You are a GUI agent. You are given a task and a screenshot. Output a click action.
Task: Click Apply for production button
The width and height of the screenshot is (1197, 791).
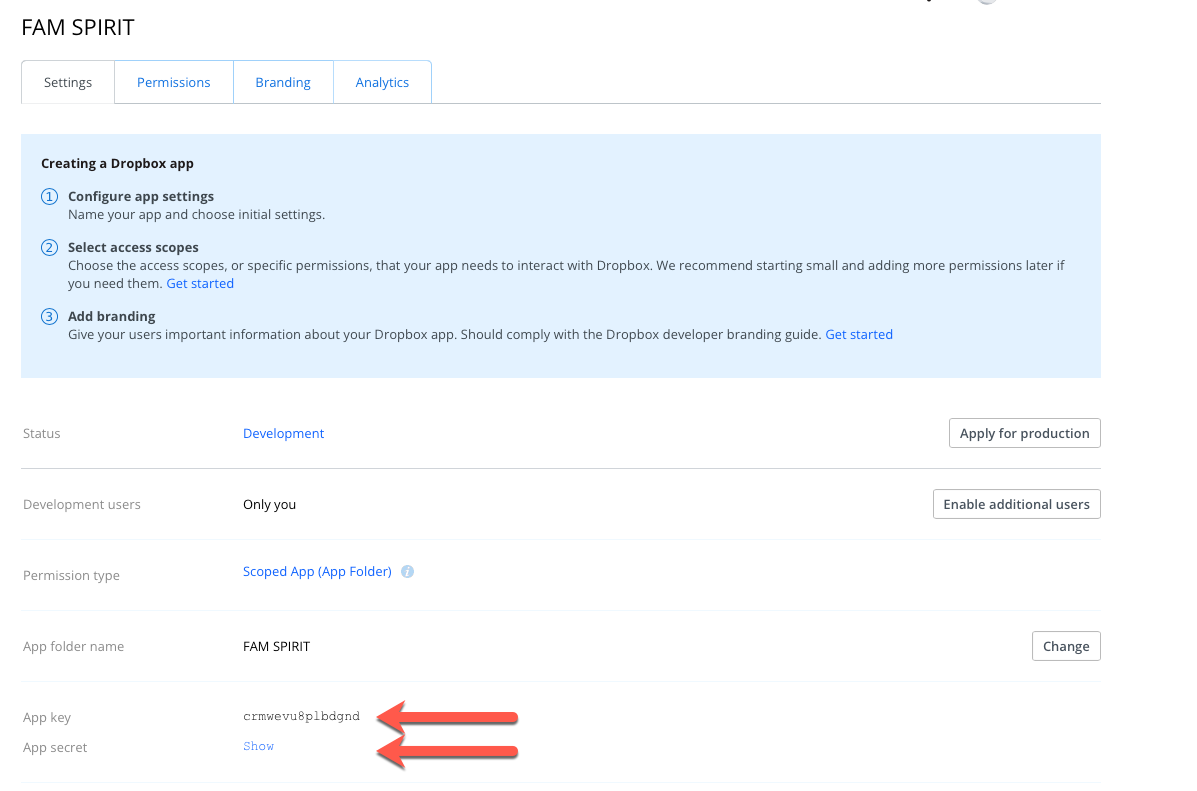pos(1024,433)
